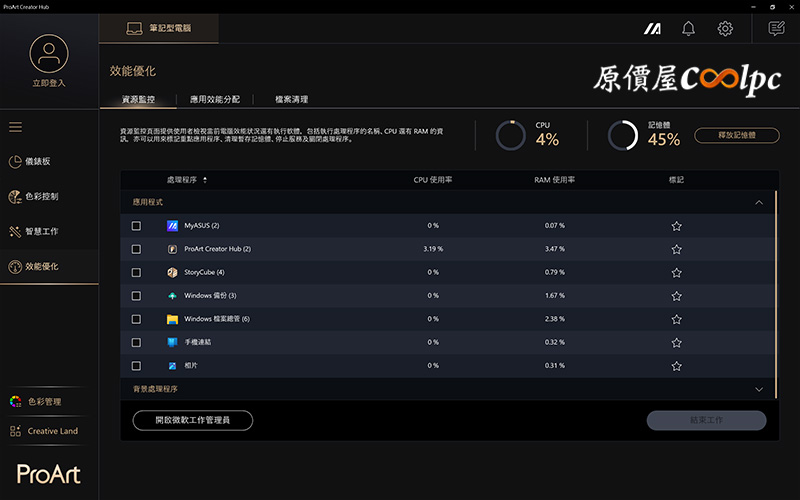Click the profile avatar to log in

pyautogui.click(x=48, y=53)
